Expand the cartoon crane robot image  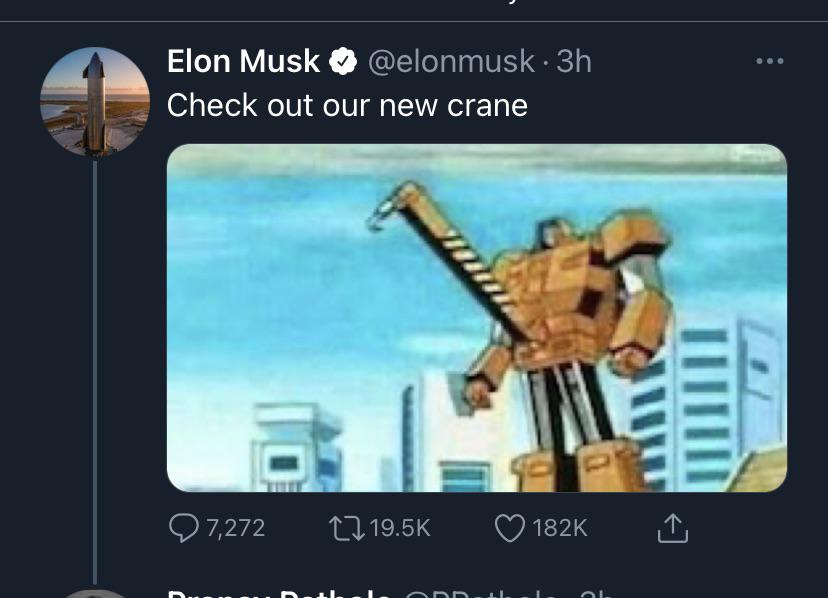click(x=476, y=318)
